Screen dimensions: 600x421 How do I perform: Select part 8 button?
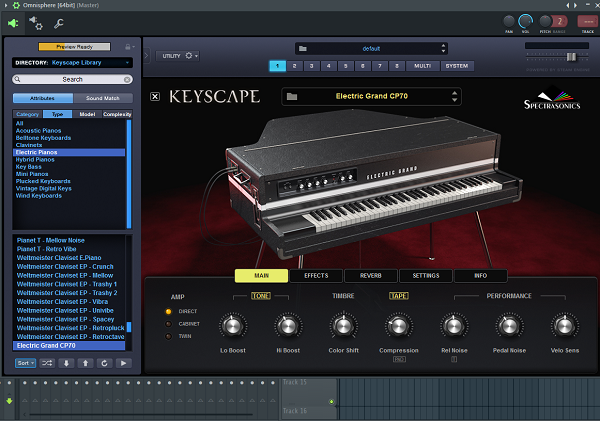[397, 66]
